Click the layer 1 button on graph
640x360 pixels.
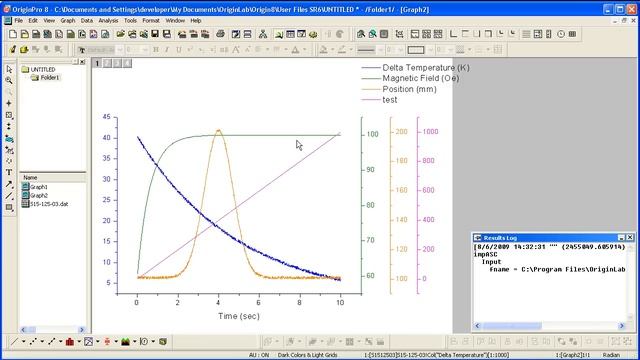[97, 63]
